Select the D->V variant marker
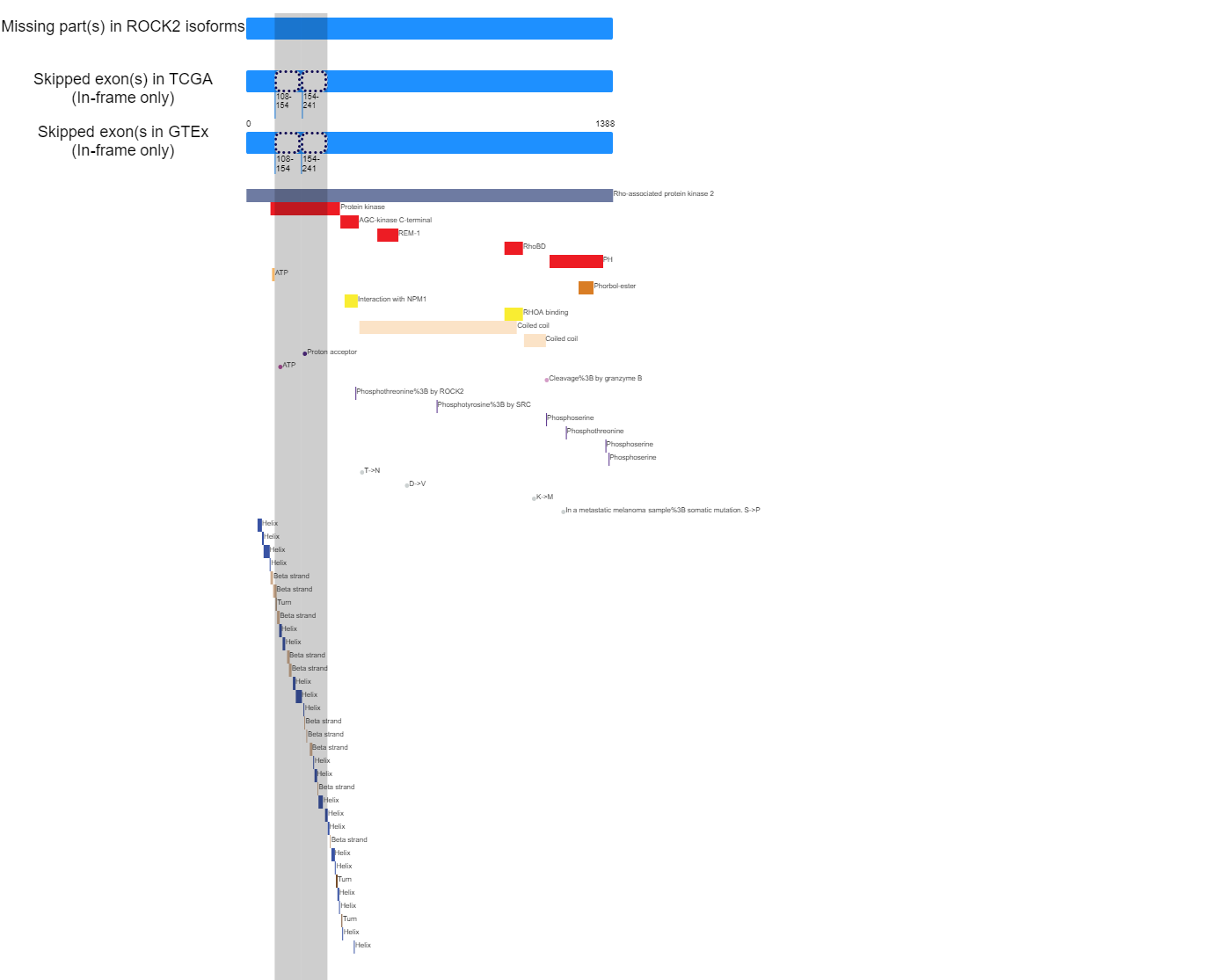This screenshot has width=1231, height=980. coord(407,485)
